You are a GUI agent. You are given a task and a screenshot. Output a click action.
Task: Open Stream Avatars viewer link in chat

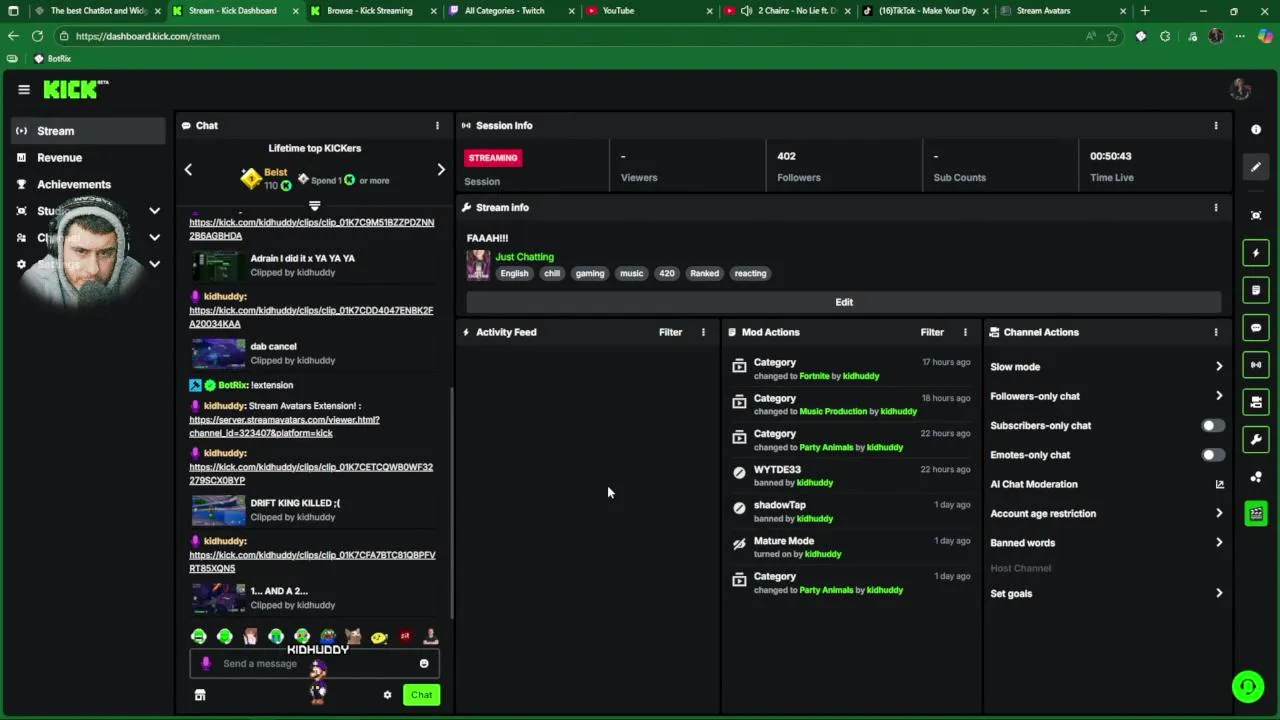point(284,427)
